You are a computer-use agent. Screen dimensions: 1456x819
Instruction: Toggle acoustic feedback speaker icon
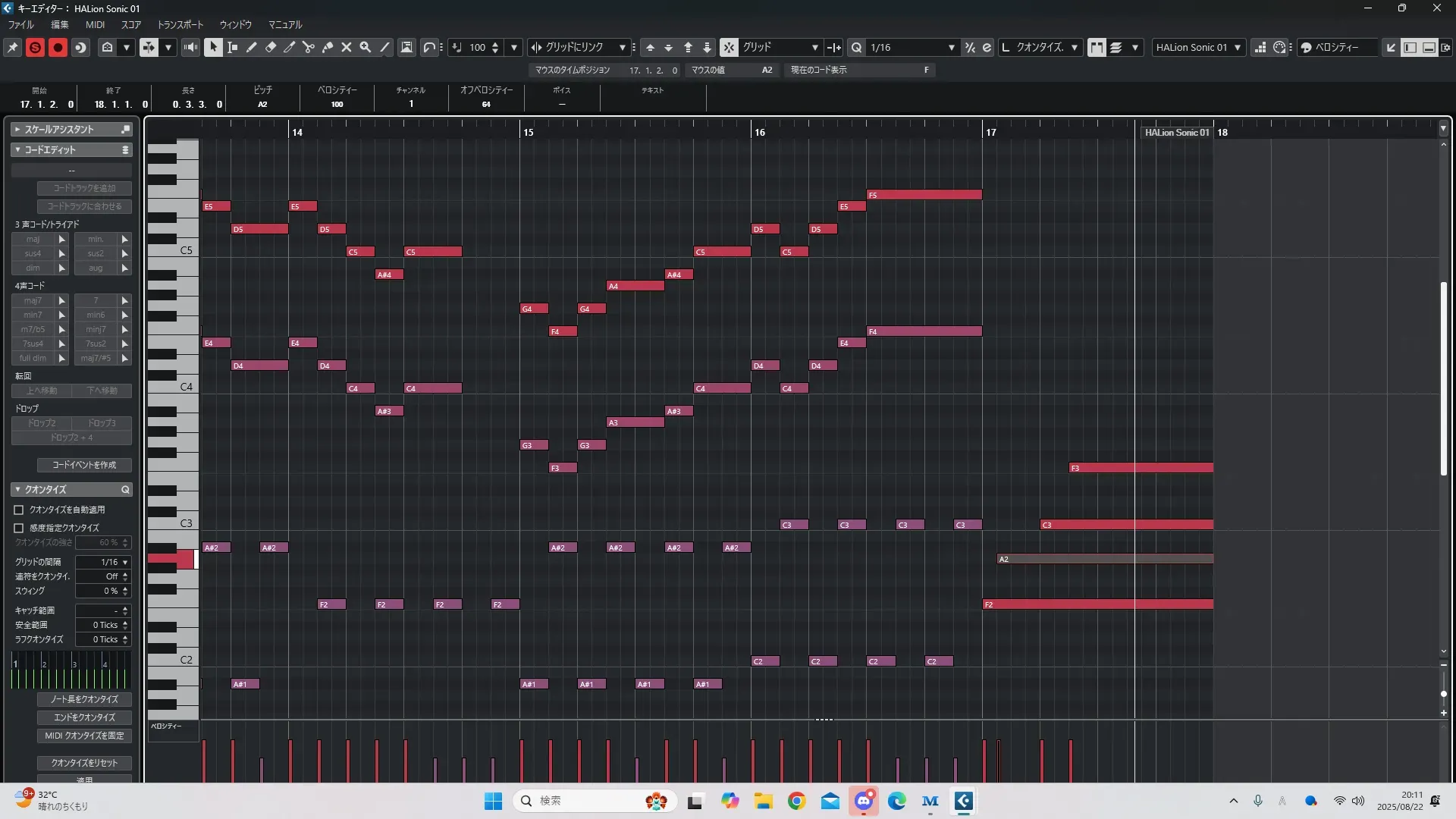pos(190,47)
